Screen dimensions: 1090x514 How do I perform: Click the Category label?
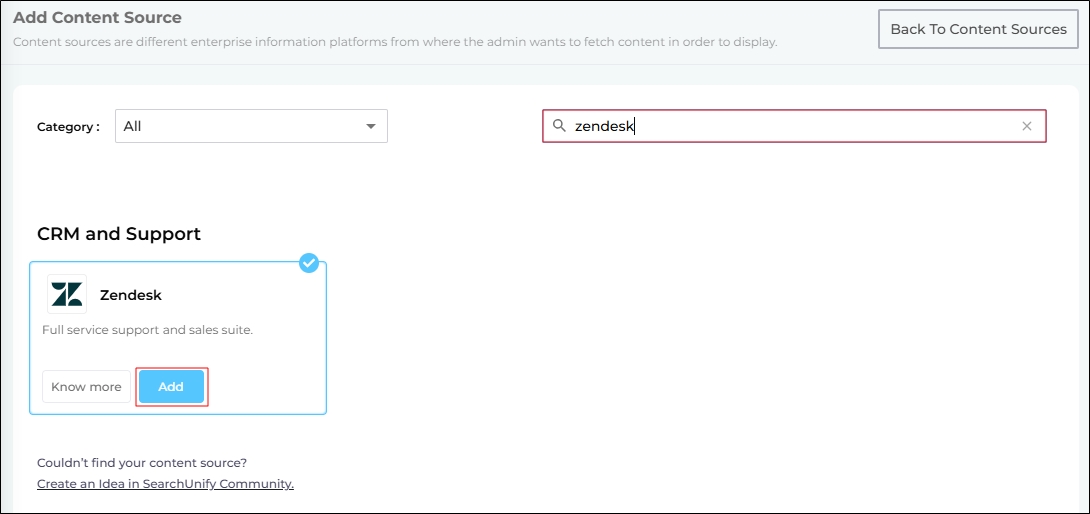(x=68, y=127)
